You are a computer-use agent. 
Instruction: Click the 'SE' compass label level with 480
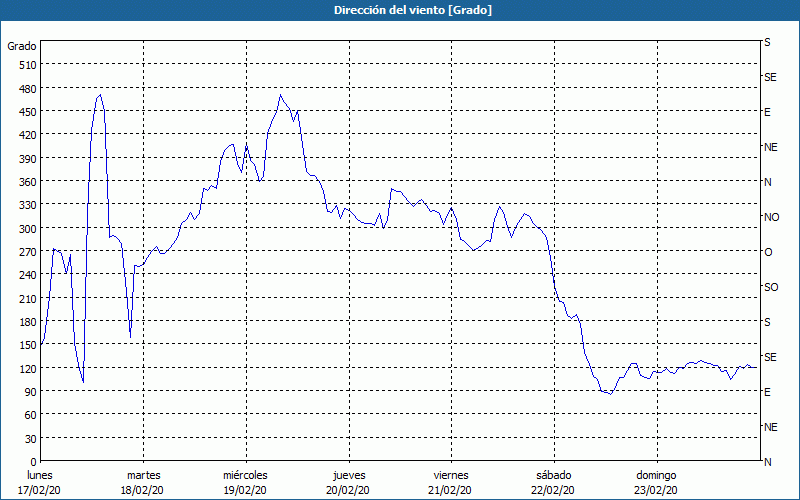[770, 78]
